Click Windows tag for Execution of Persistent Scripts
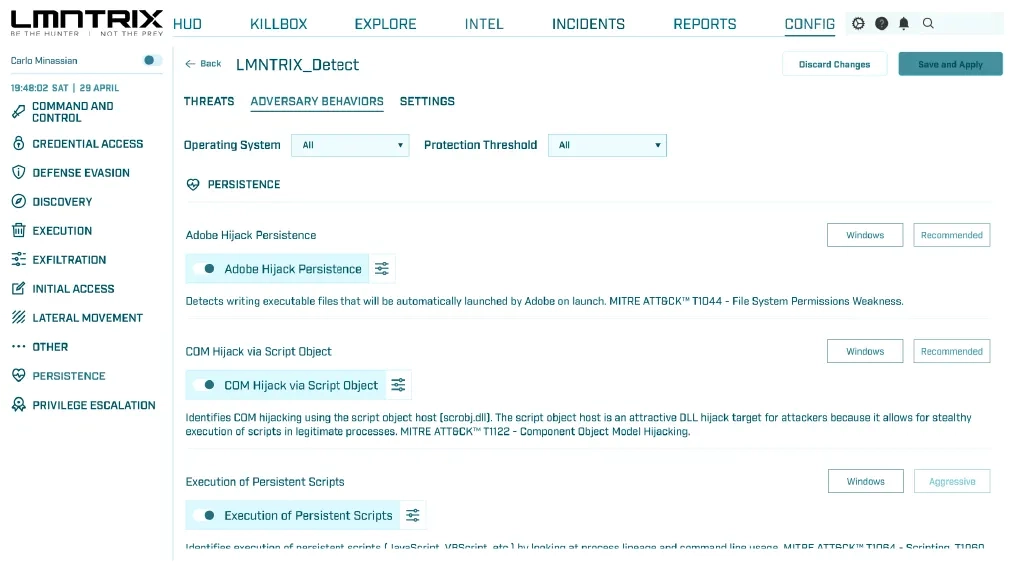The height and width of the screenshot is (571, 1013). coord(866,481)
